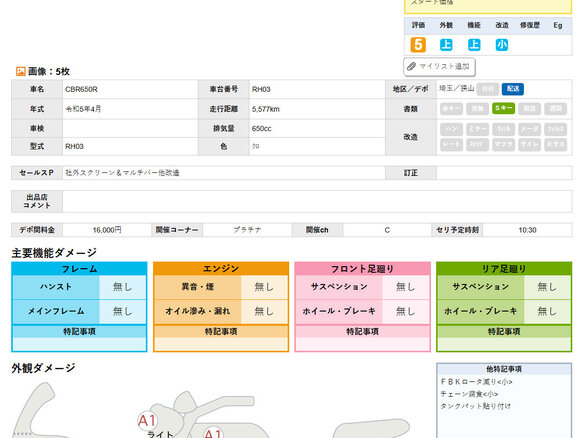Click the blue 小 badge under 改造
584x438 pixels.
(x=502, y=45)
